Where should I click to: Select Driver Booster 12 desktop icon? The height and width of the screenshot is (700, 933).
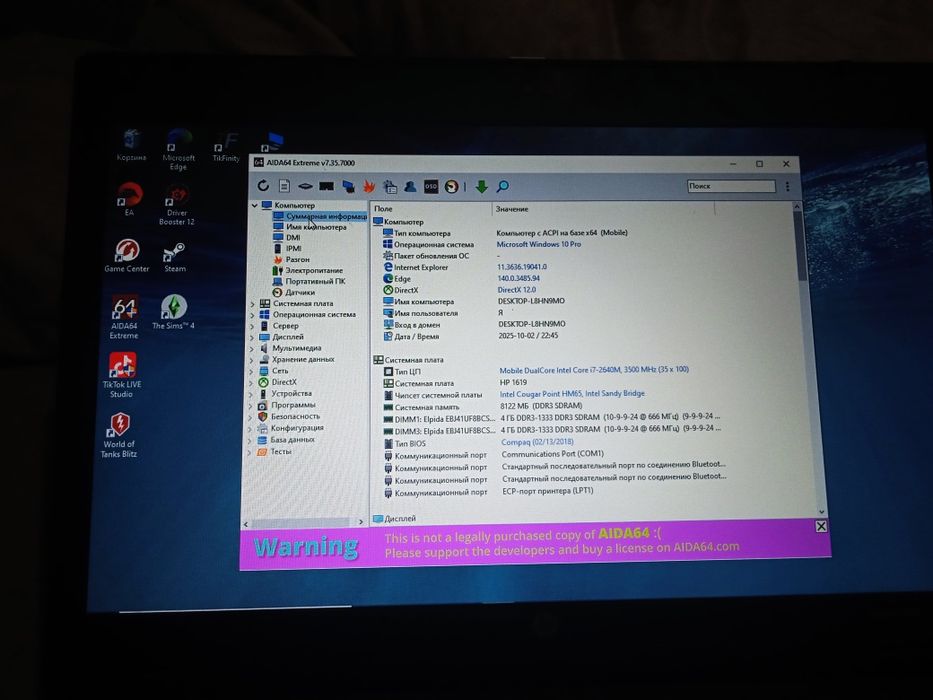[177, 205]
